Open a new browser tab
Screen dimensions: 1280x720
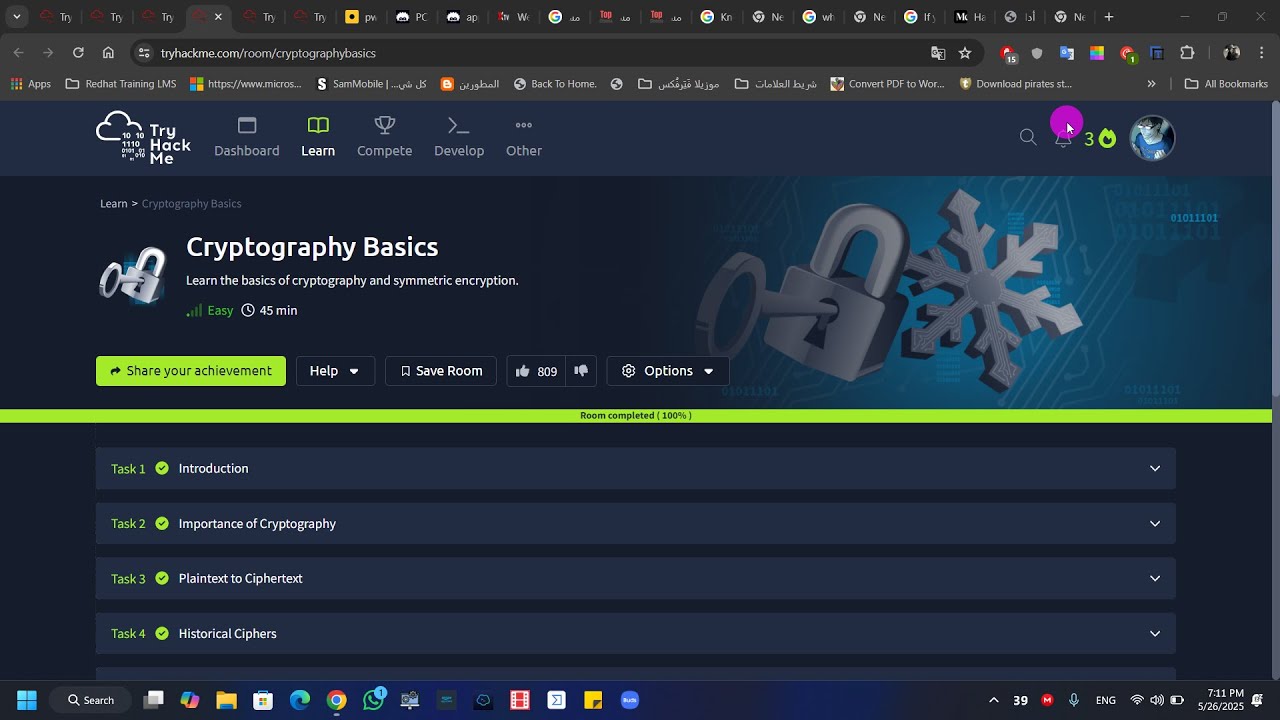(x=1109, y=17)
